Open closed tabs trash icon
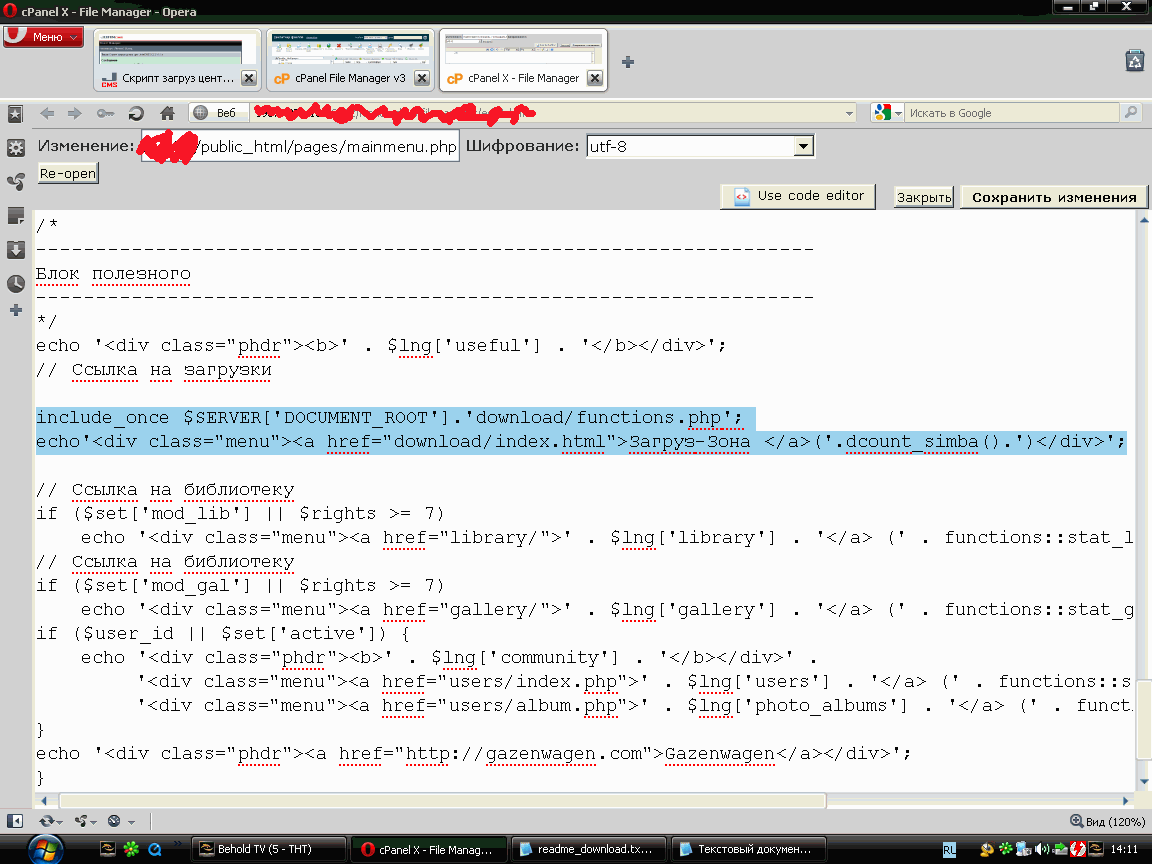 click(1134, 60)
